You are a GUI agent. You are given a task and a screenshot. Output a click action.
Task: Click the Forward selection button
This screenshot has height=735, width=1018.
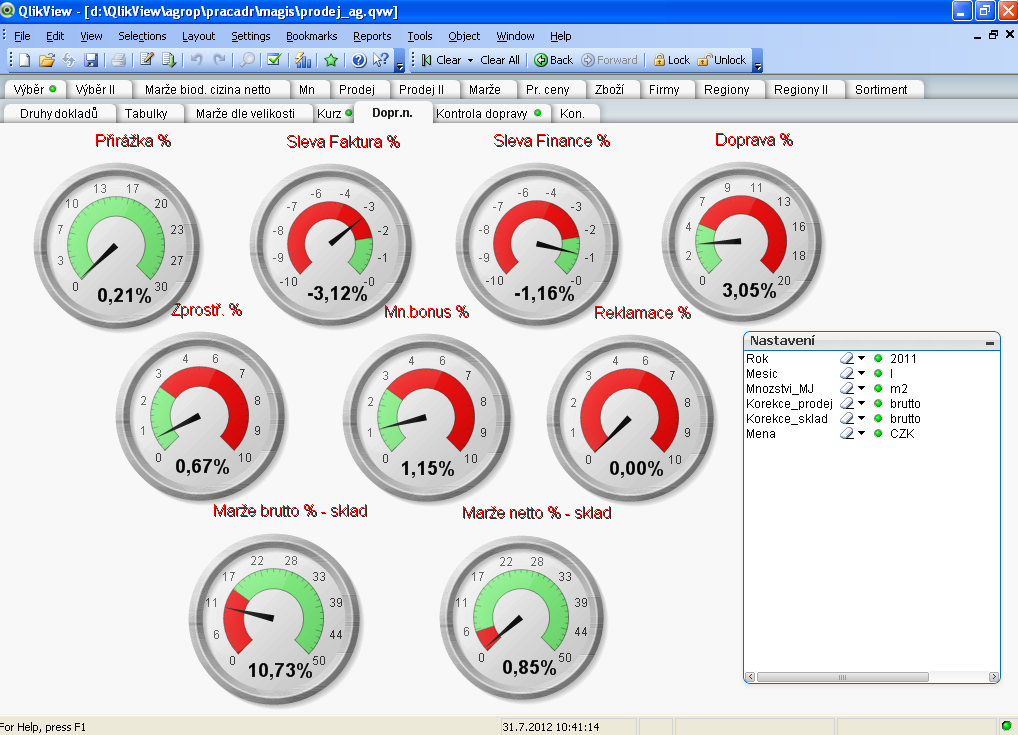tap(610, 60)
